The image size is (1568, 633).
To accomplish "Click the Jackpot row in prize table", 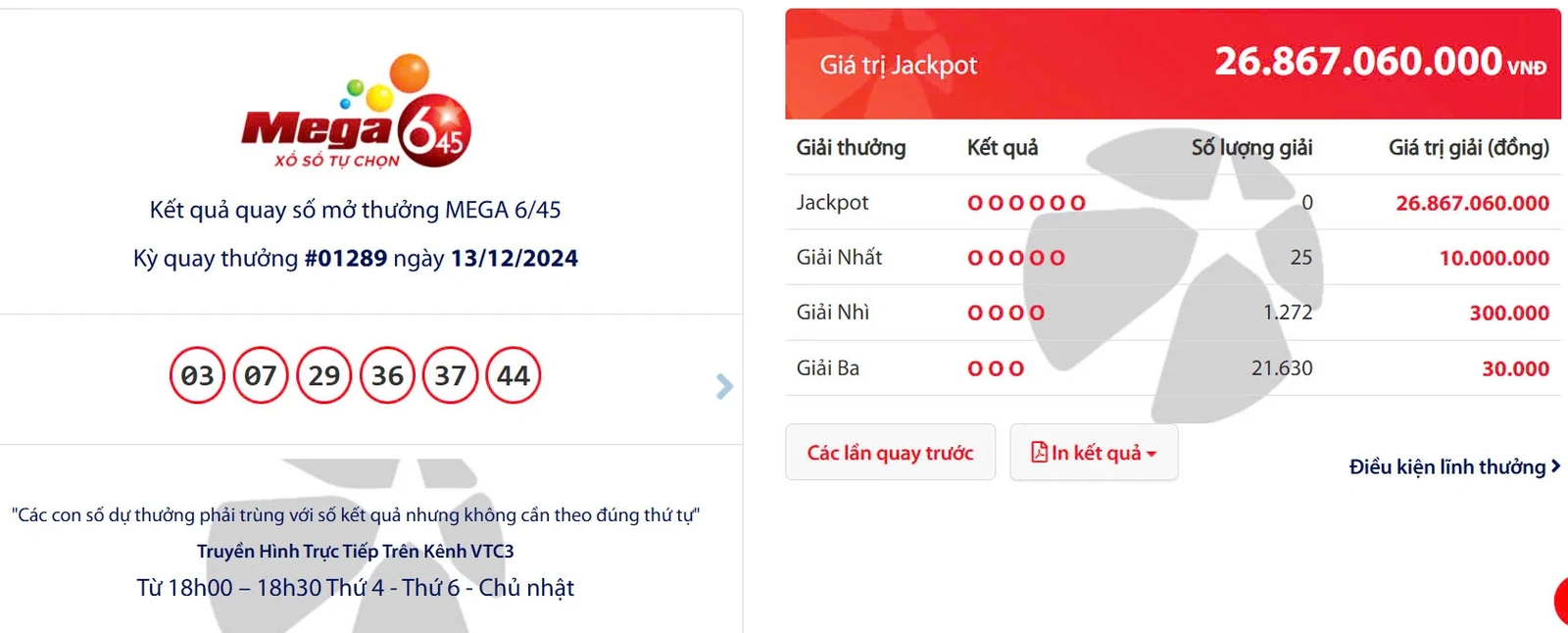I will click(1172, 203).
